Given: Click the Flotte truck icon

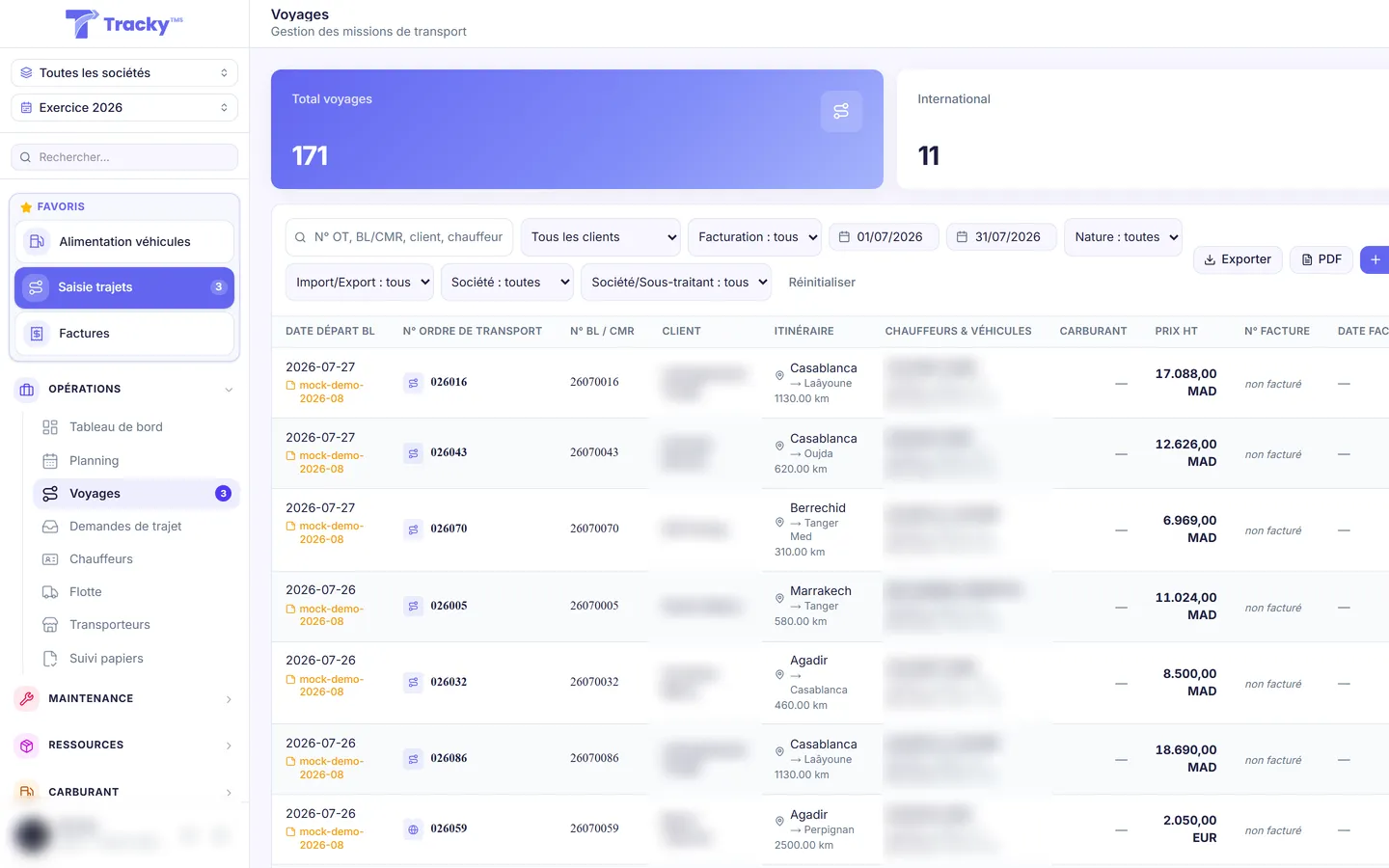Looking at the screenshot, I should click(50, 592).
